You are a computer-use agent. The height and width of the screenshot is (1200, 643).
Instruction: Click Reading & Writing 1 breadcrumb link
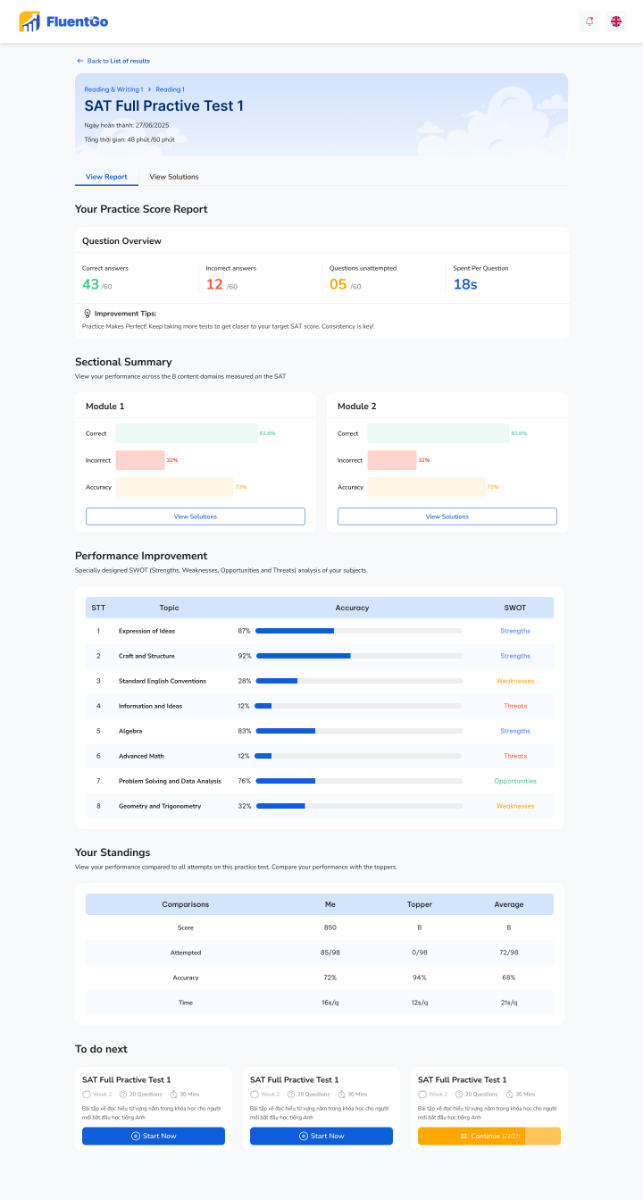click(113, 90)
